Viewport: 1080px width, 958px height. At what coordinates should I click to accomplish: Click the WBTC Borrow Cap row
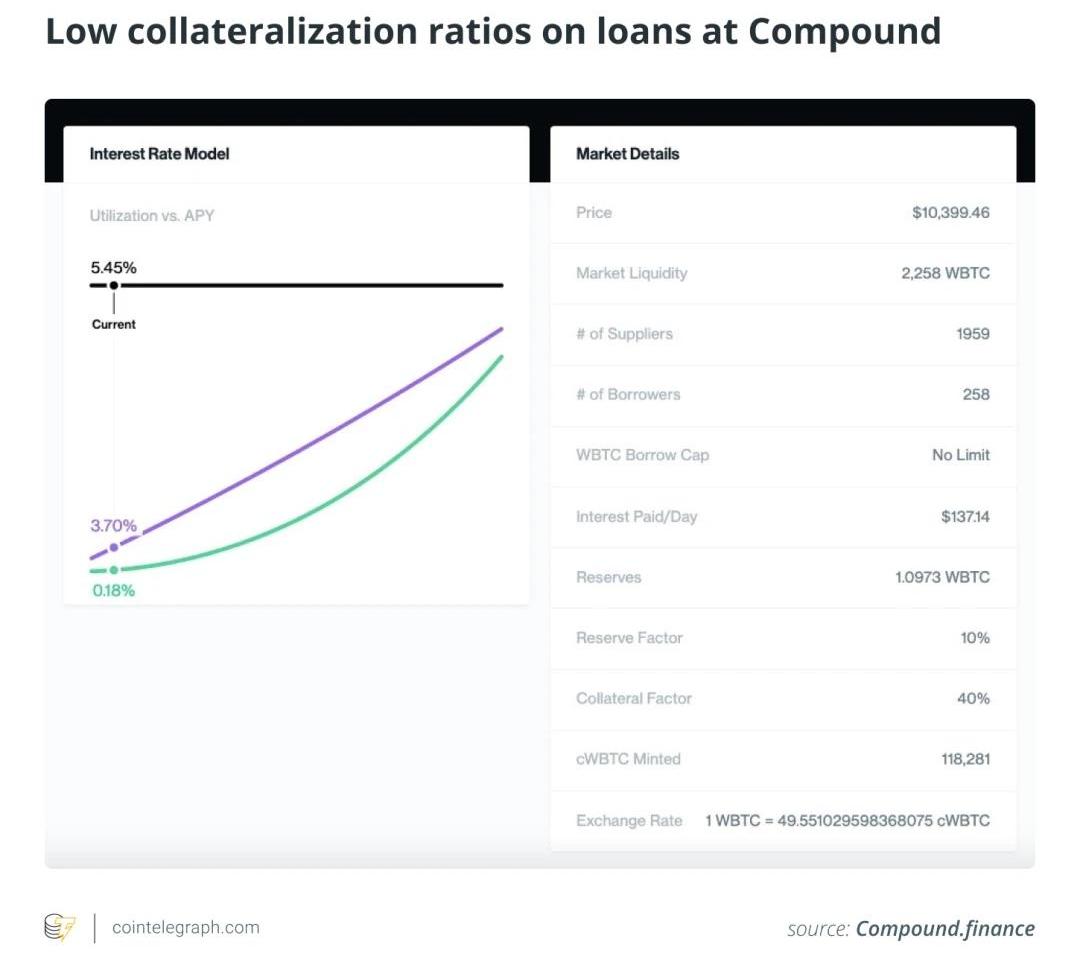click(x=782, y=455)
